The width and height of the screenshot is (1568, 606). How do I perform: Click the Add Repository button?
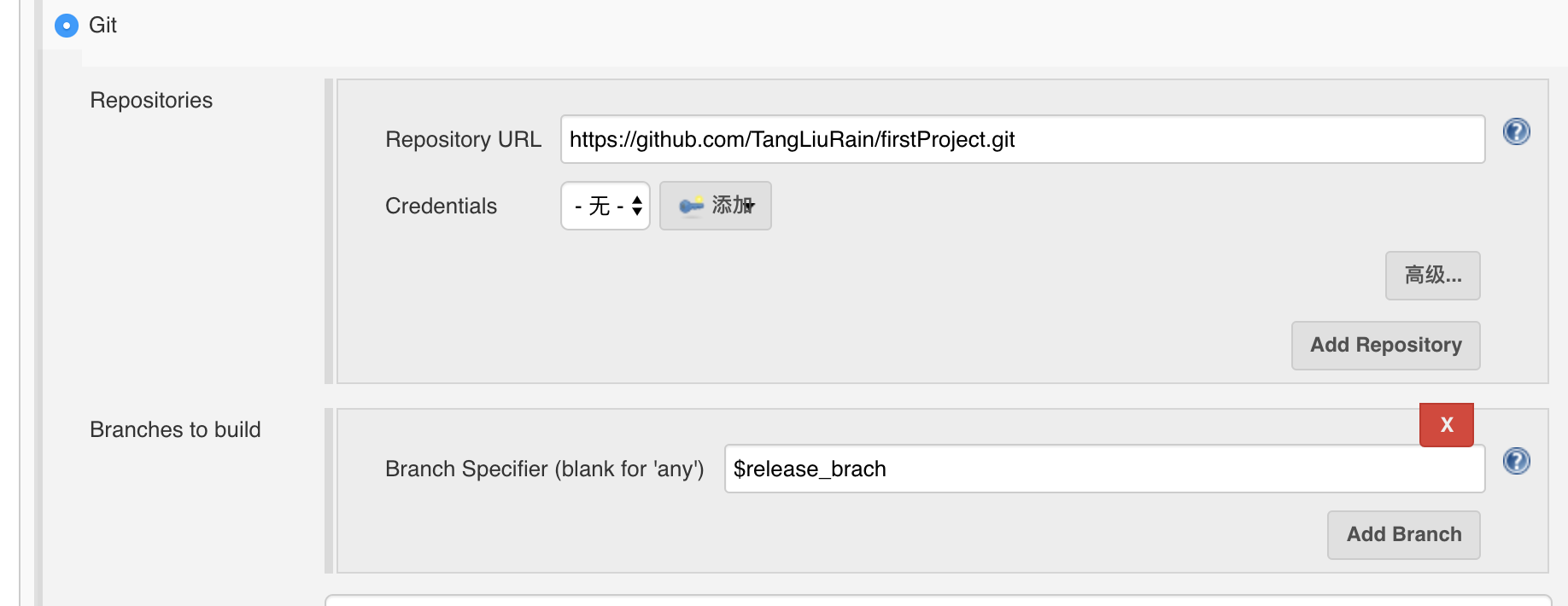tap(1385, 345)
